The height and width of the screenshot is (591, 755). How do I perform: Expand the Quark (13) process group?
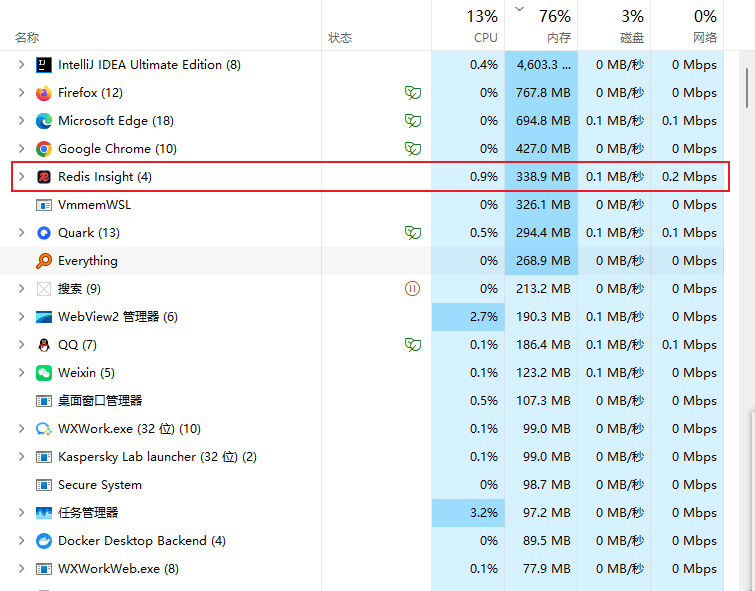click(x=21, y=233)
